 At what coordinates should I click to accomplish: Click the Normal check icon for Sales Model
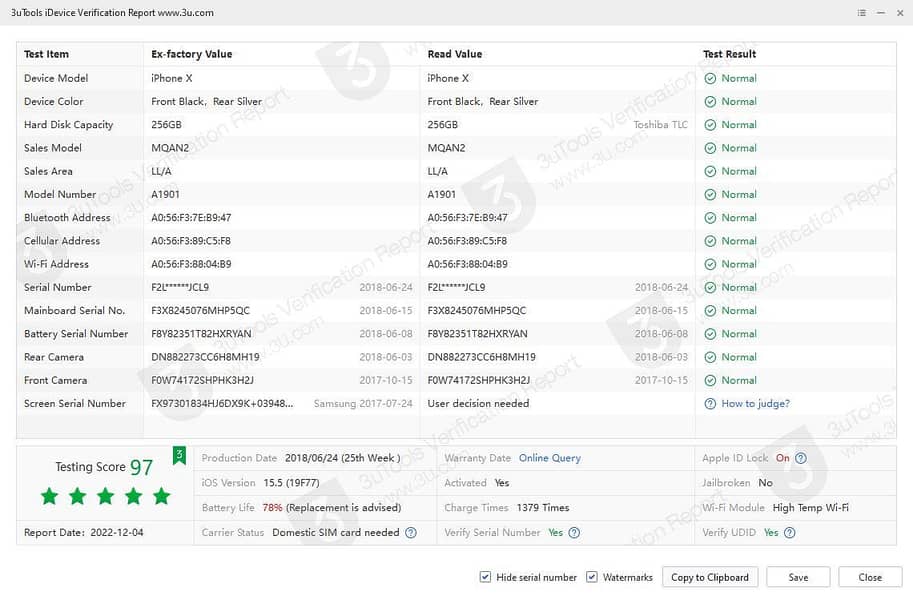pos(710,149)
